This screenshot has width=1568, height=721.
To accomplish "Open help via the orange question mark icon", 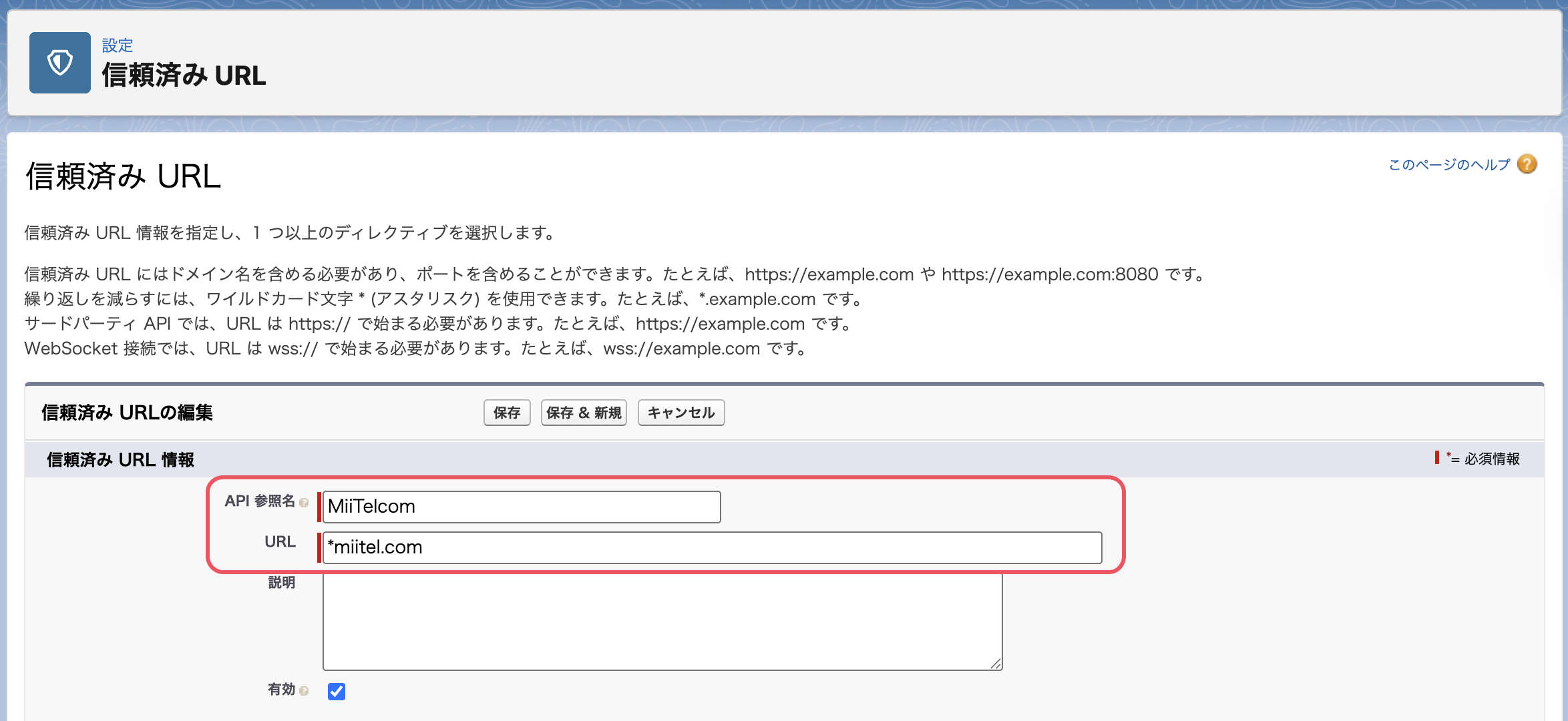I will [x=1527, y=164].
